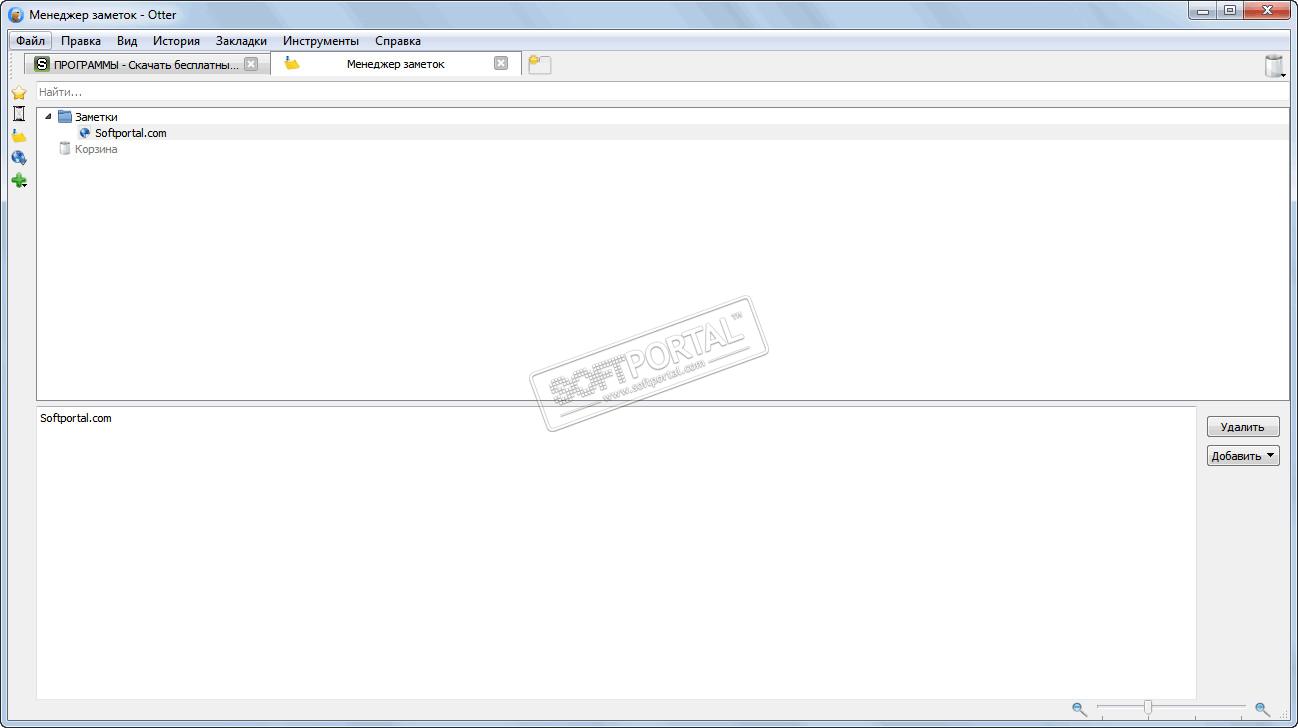
Task: Open the Справка menu
Action: click(398, 41)
